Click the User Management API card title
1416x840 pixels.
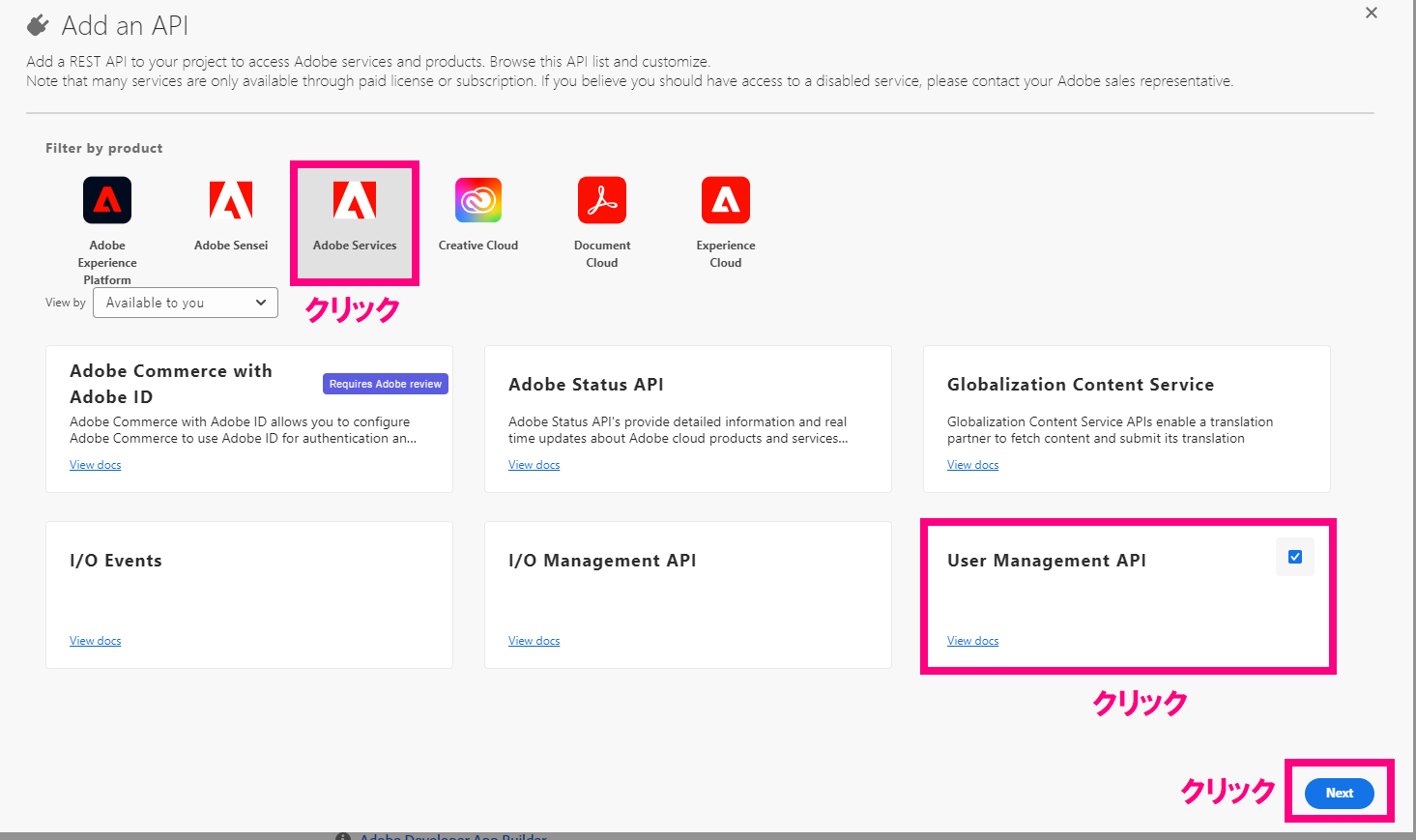click(x=1047, y=561)
